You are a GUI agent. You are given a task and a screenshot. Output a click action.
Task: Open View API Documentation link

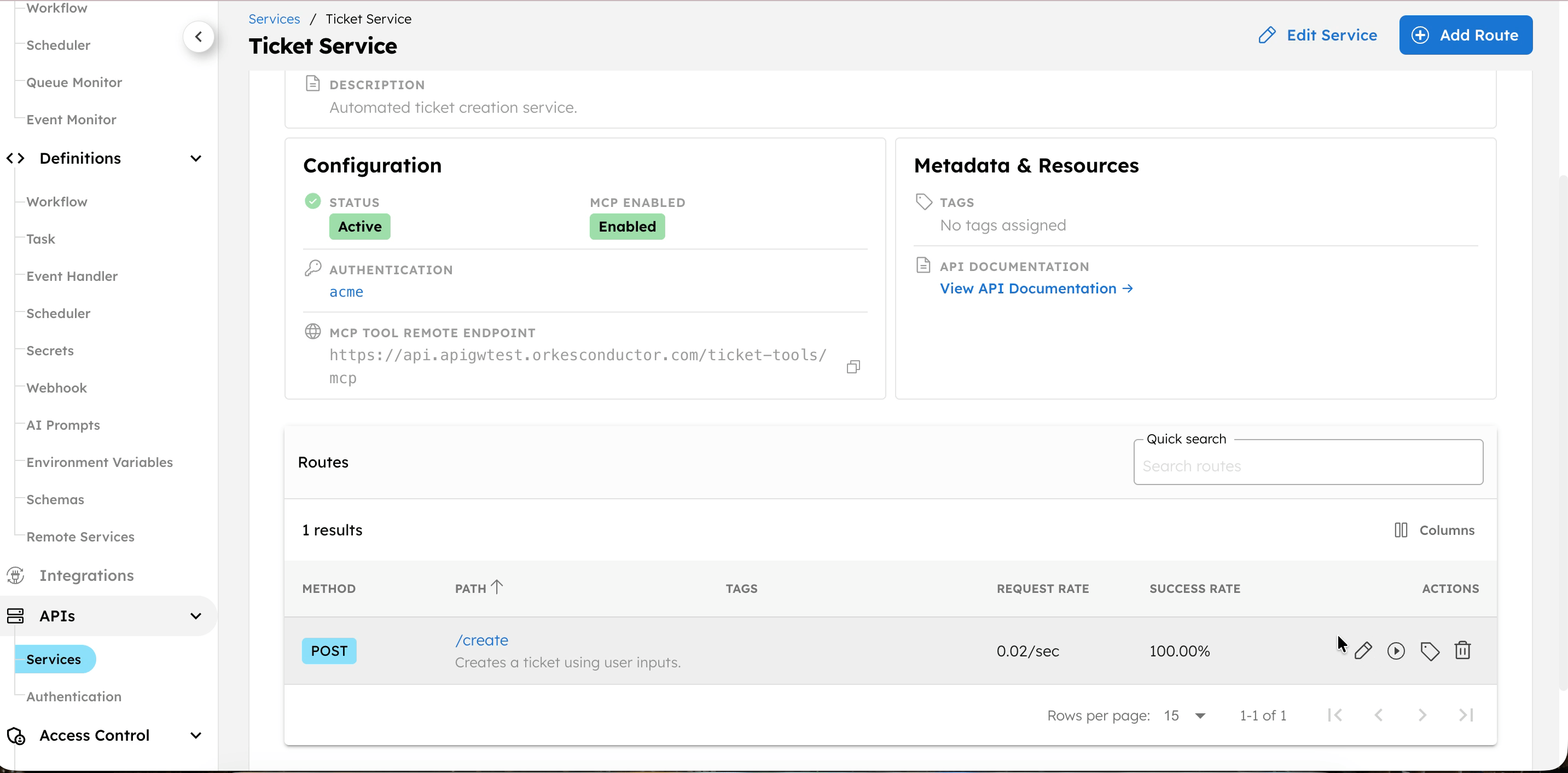(1036, 288)
